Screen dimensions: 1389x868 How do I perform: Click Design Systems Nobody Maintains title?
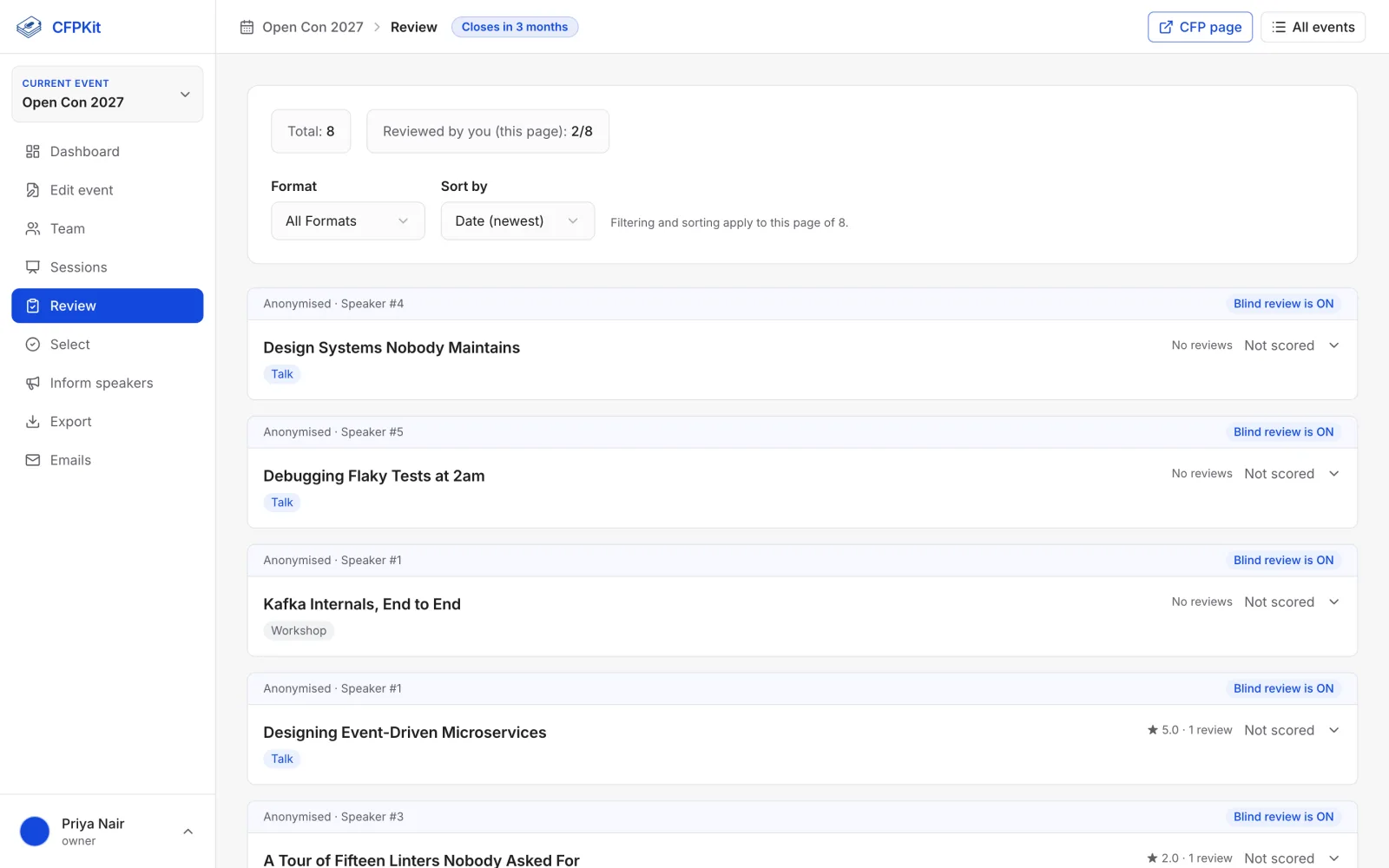point(392,347)
